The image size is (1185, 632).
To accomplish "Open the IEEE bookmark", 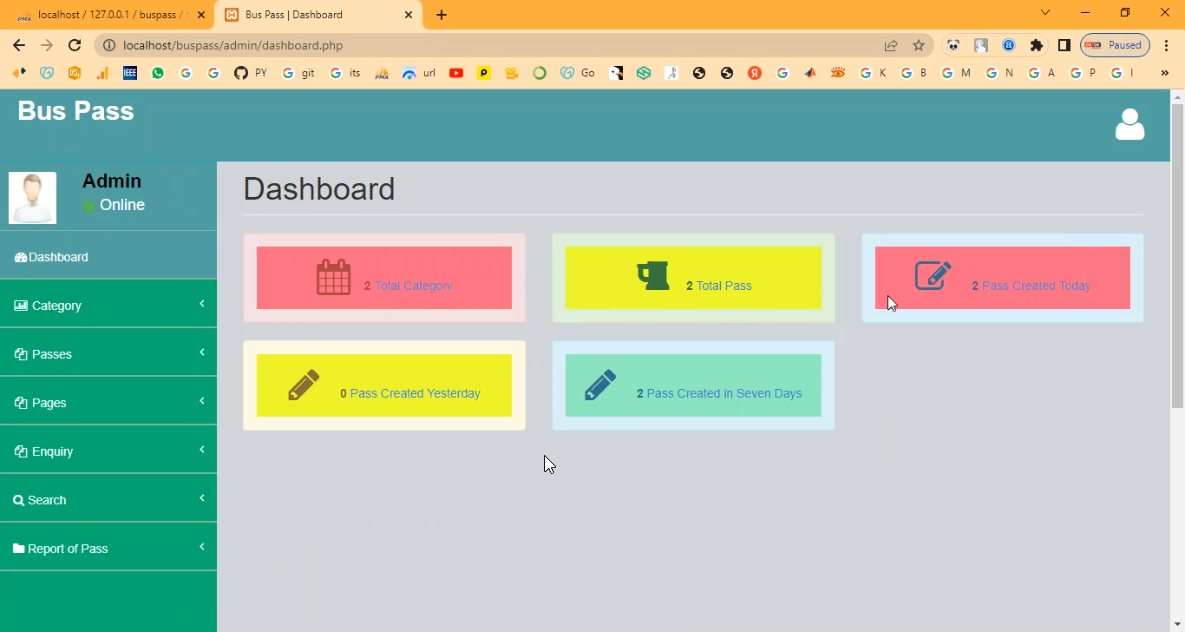I will pos(130,73).
